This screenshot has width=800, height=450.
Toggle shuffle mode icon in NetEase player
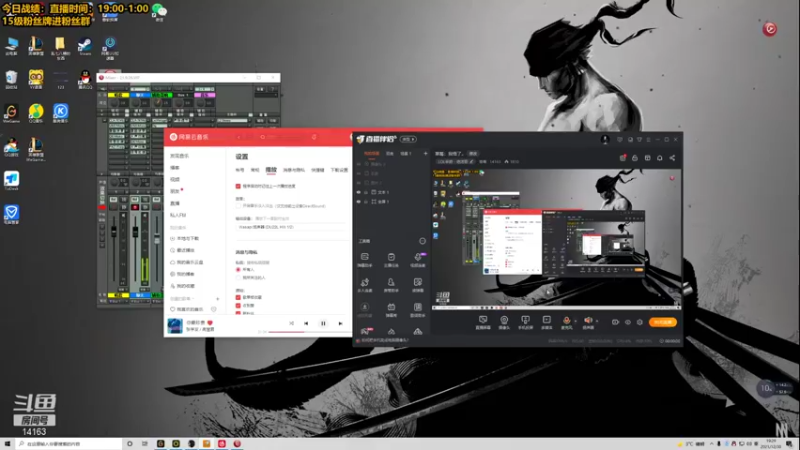click(291, 323)
